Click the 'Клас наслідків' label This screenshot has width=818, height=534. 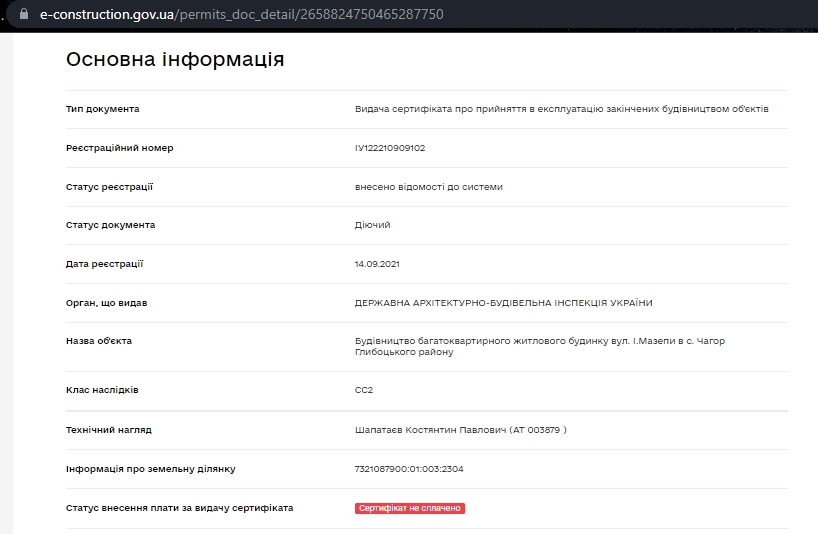[102, 390]
